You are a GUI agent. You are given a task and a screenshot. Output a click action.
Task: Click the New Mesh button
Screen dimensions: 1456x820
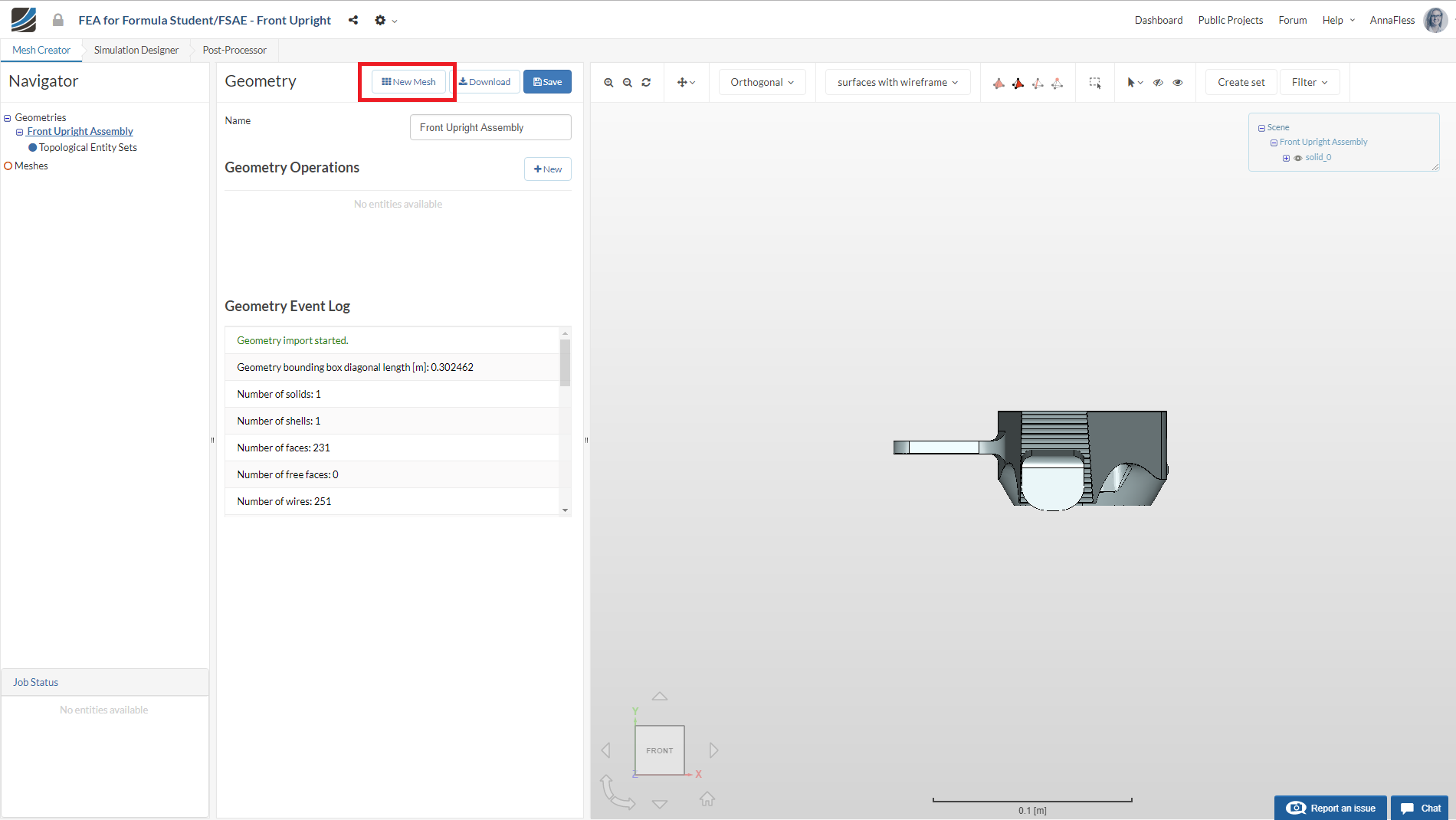click(408, 82)
